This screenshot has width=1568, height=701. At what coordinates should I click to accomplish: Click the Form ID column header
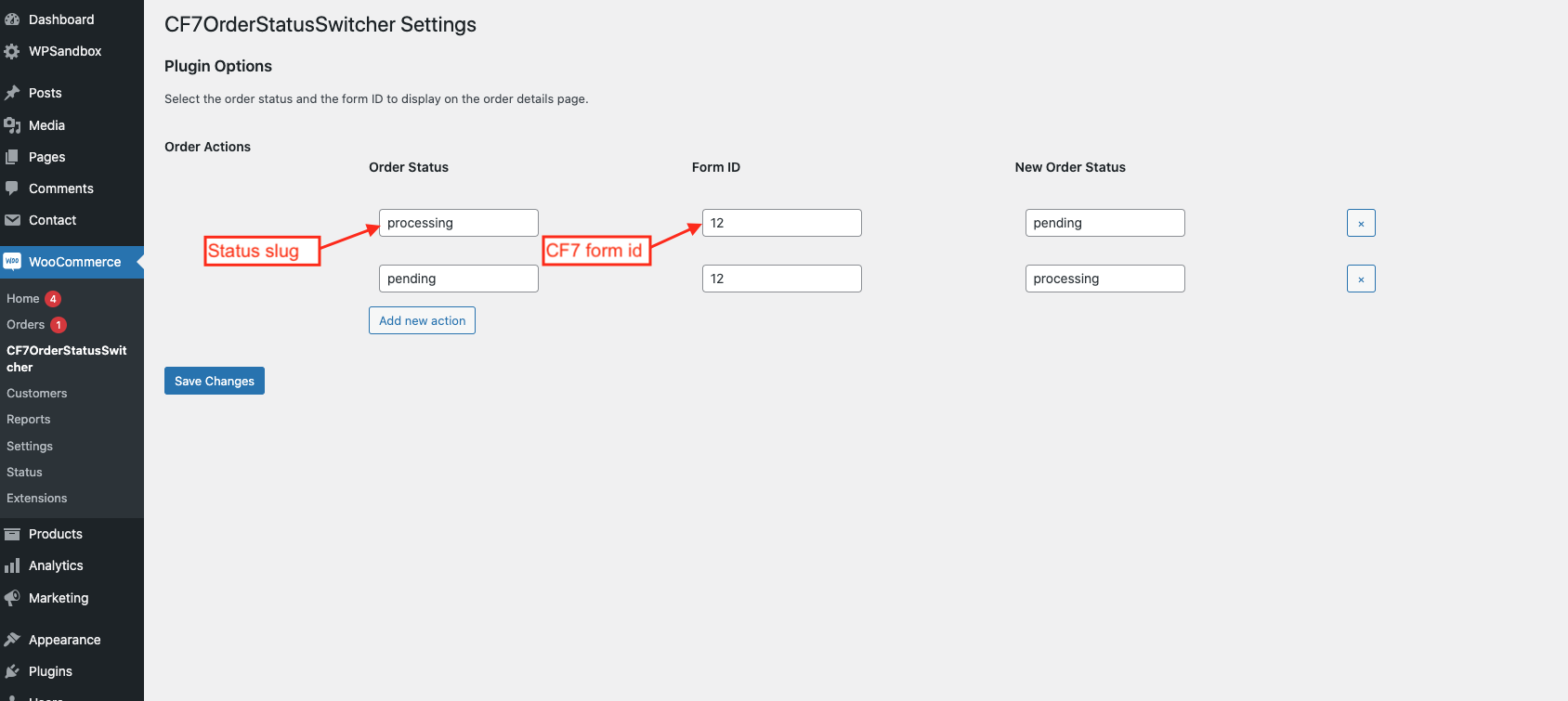pyautogui.click(x=716, y=167)
